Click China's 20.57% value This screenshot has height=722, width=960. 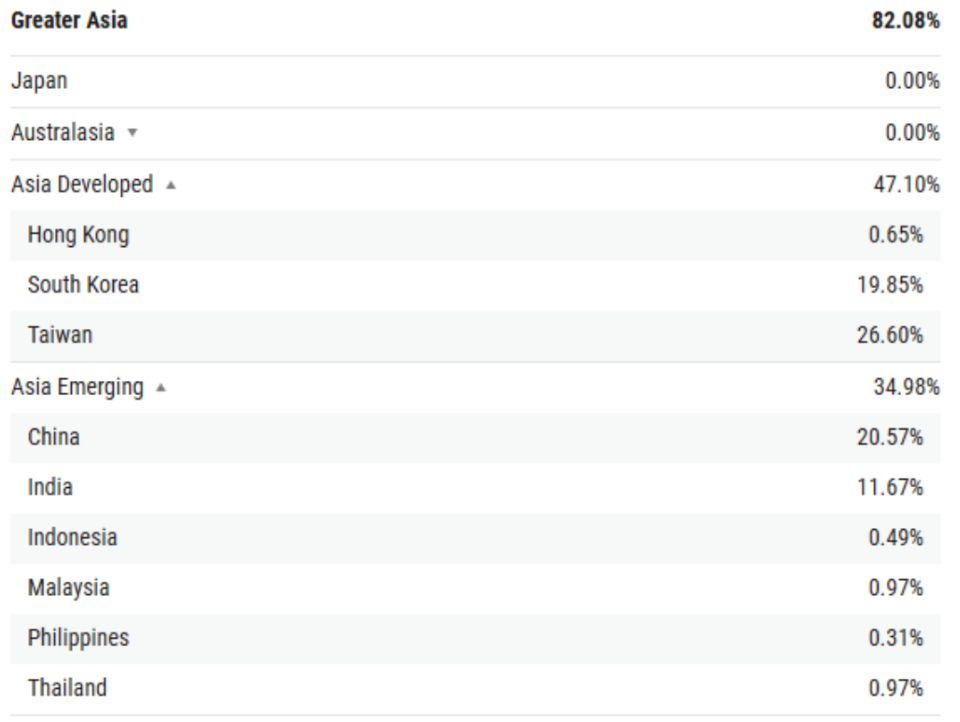(x=890, y=437)
